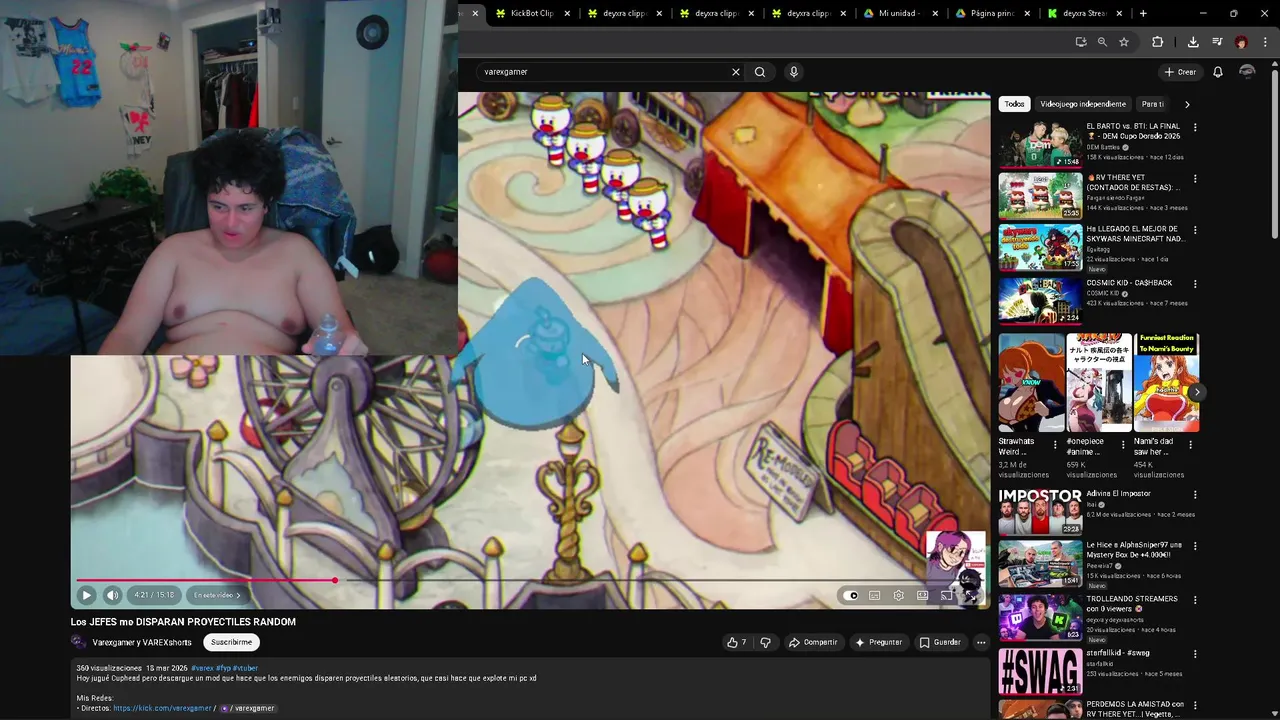Open more actions three-dot menu under video

coord(981,642)
